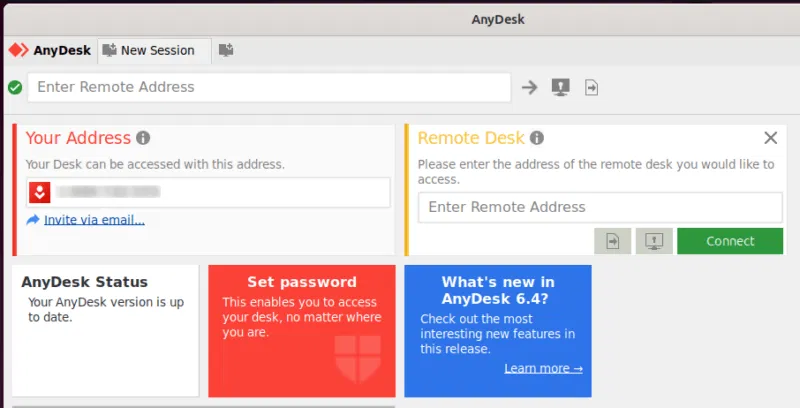
Task: Click the Remote Desk address input field
Action: click(x=600, y=207)
